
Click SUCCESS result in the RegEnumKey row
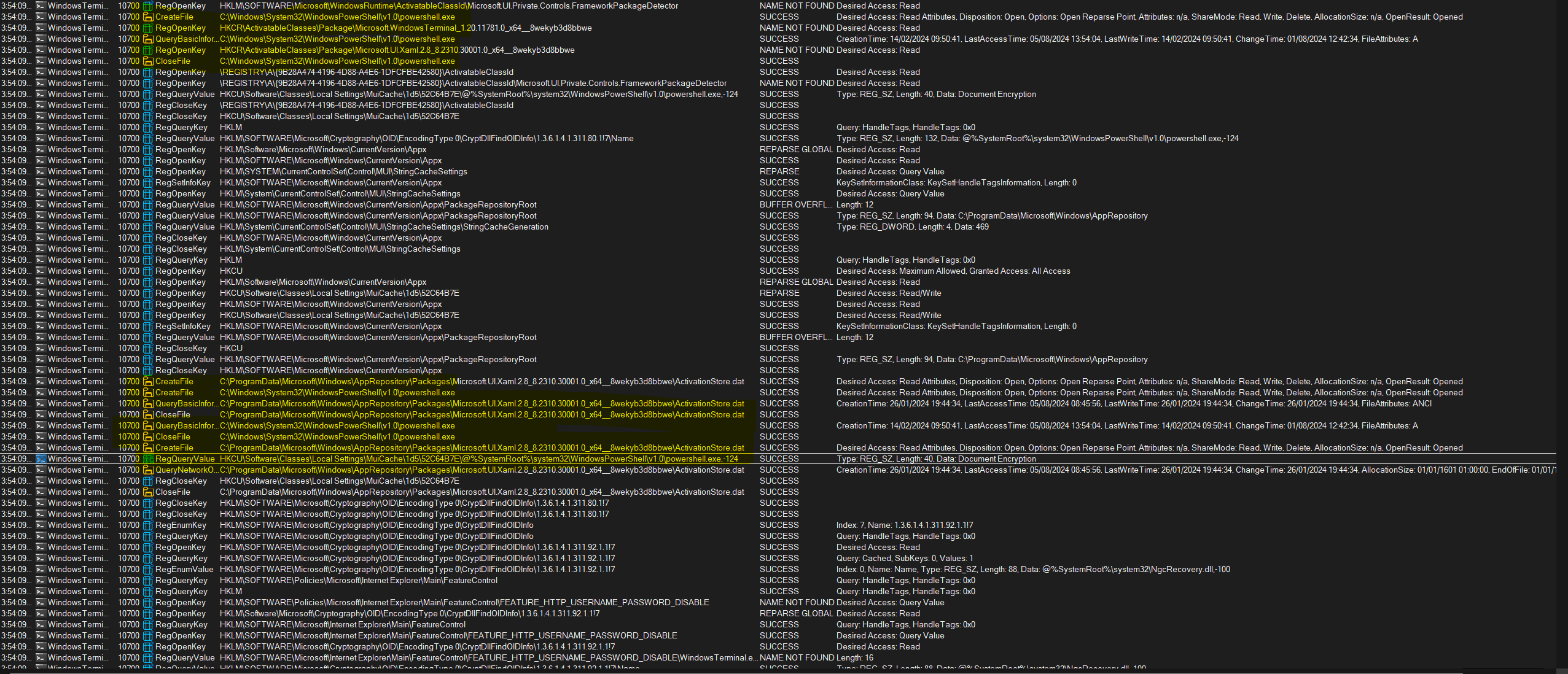pyautogui.click(x=779, y=525)
